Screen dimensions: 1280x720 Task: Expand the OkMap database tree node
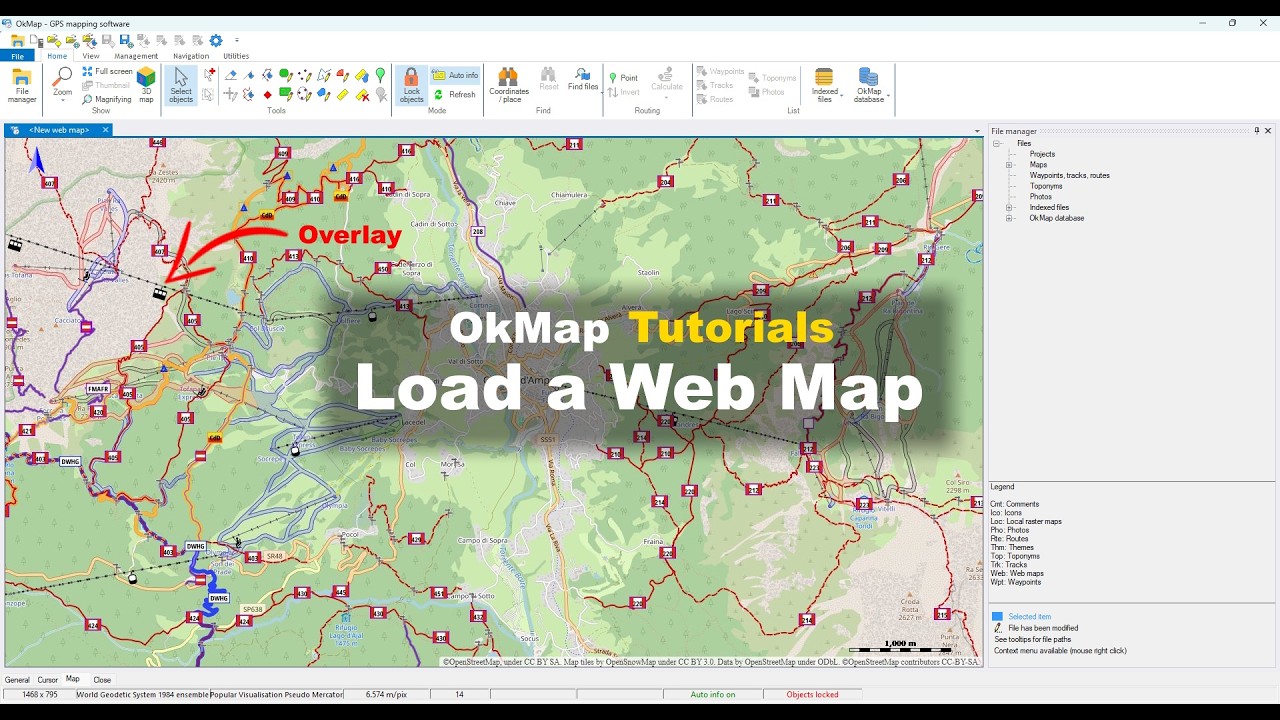click(1009, 218)
